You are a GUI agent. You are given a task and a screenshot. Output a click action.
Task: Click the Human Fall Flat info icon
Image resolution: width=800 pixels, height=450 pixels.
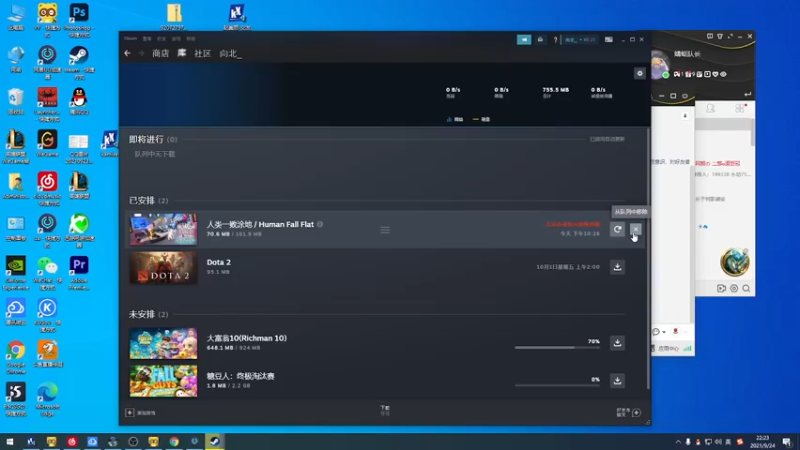pyautogui.click(x=320, y=224)
